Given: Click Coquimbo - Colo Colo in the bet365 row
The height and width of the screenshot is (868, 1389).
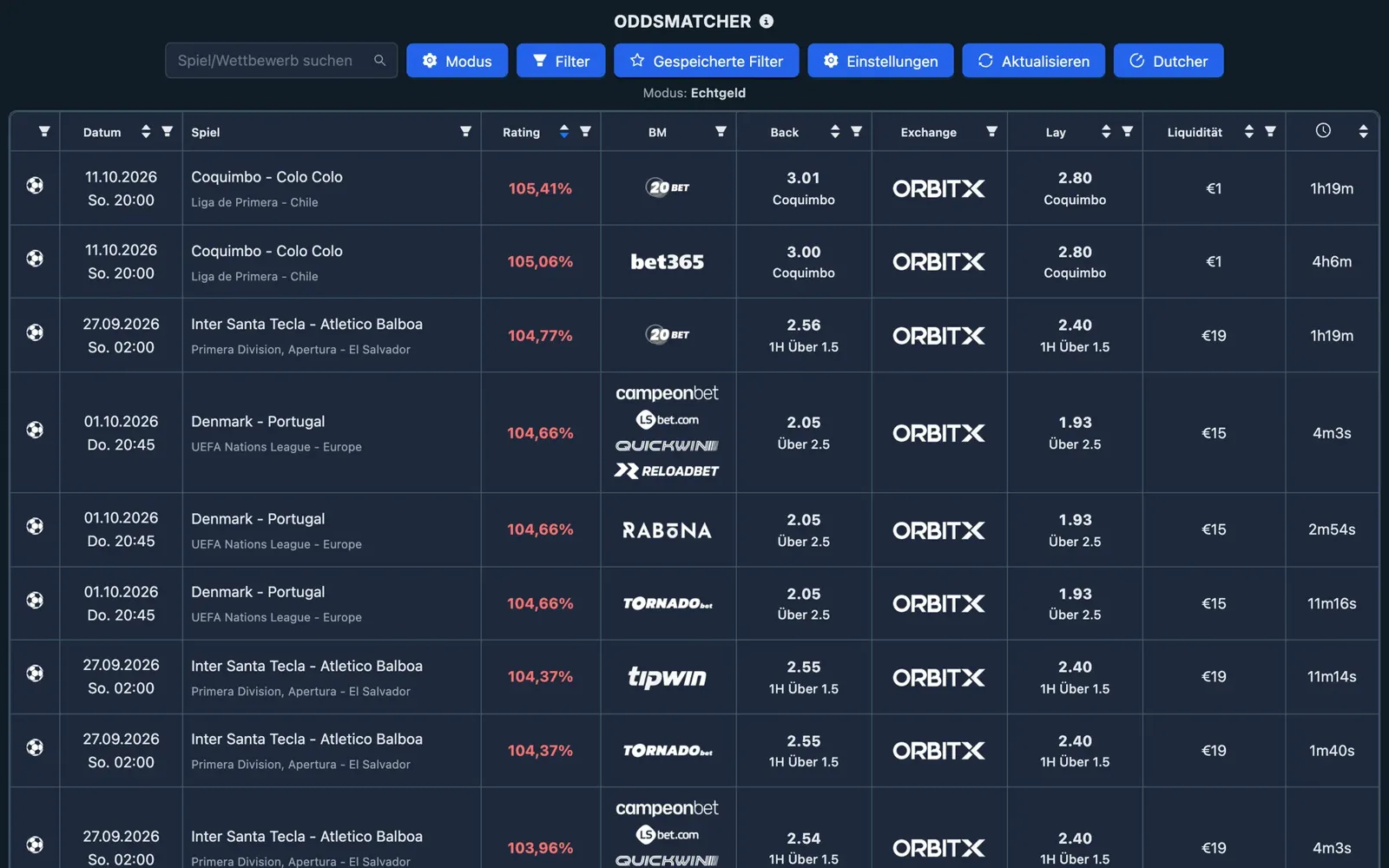Looking at the screenshot, I should tap(267, 251).
